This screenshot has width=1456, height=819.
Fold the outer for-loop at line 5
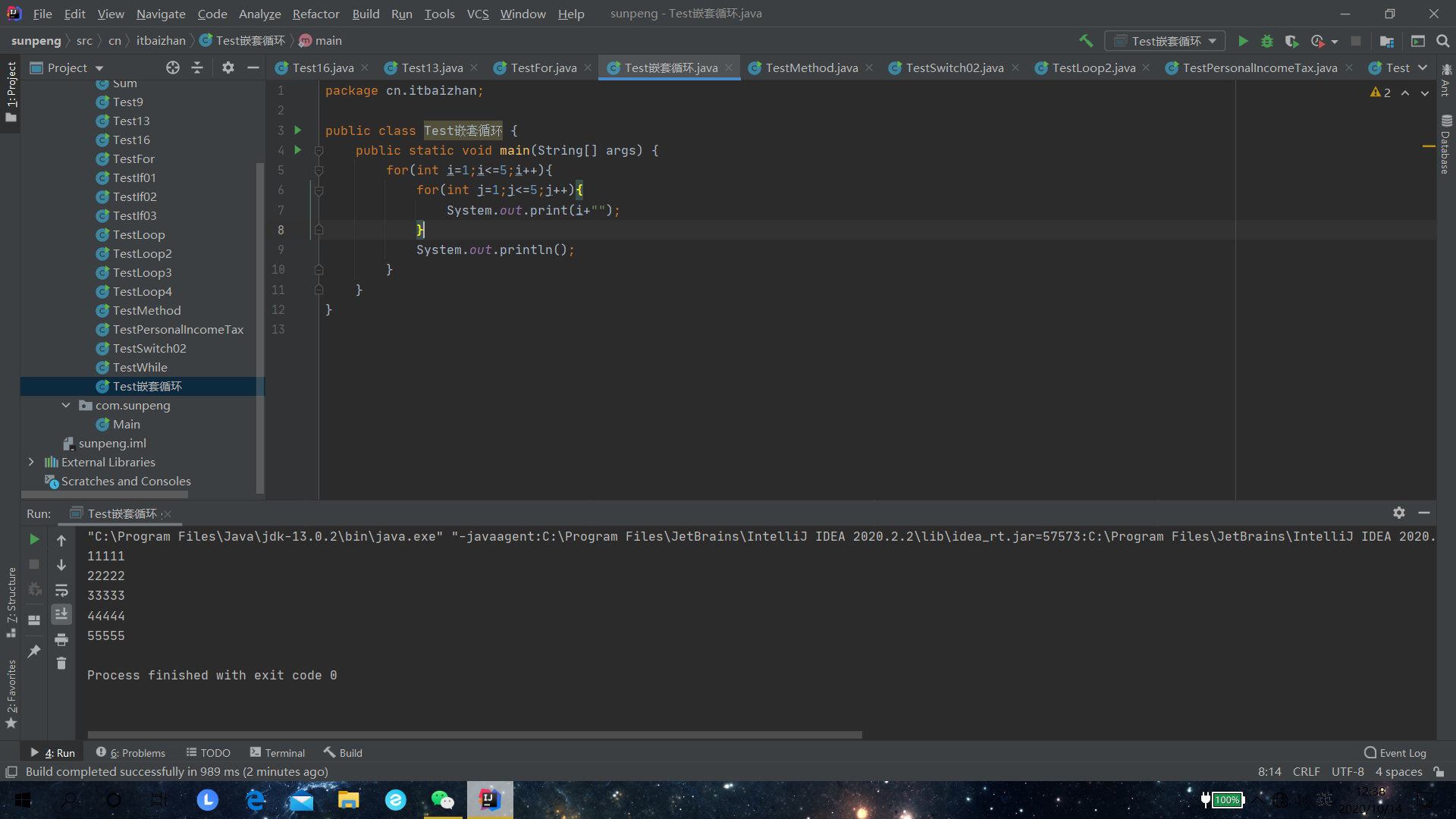point(319,171)
